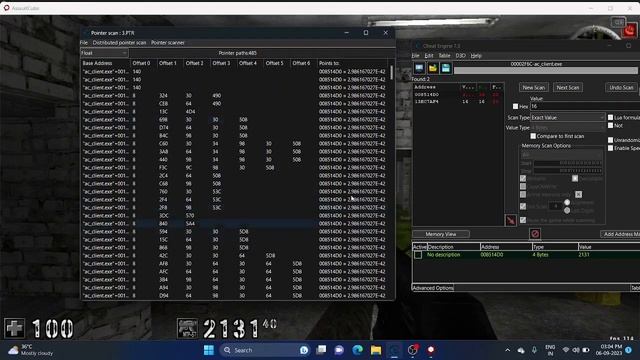Viewport: 640px width, 360px height.
Task: Toggle the Enable Speedhack checkbox
Action: [x=611, y=148]
